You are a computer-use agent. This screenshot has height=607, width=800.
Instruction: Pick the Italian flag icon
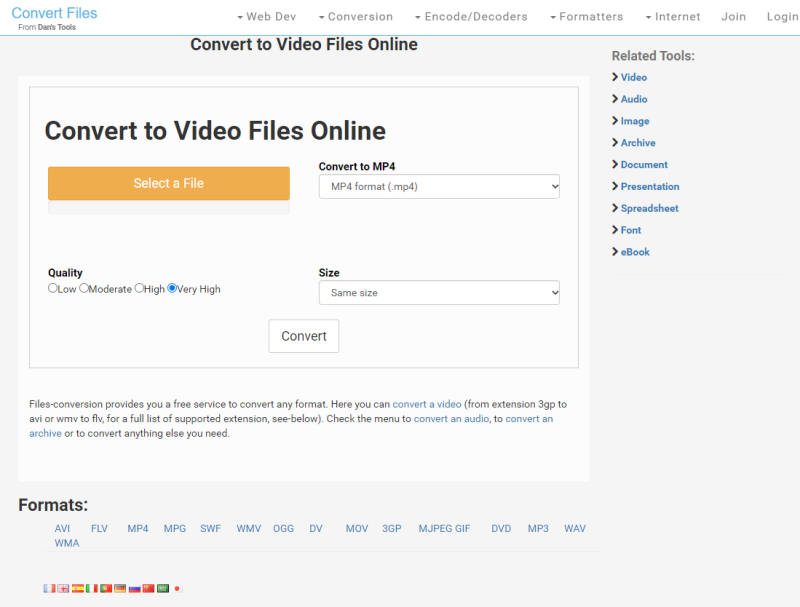pyautogui.click(x=92, y=588)
